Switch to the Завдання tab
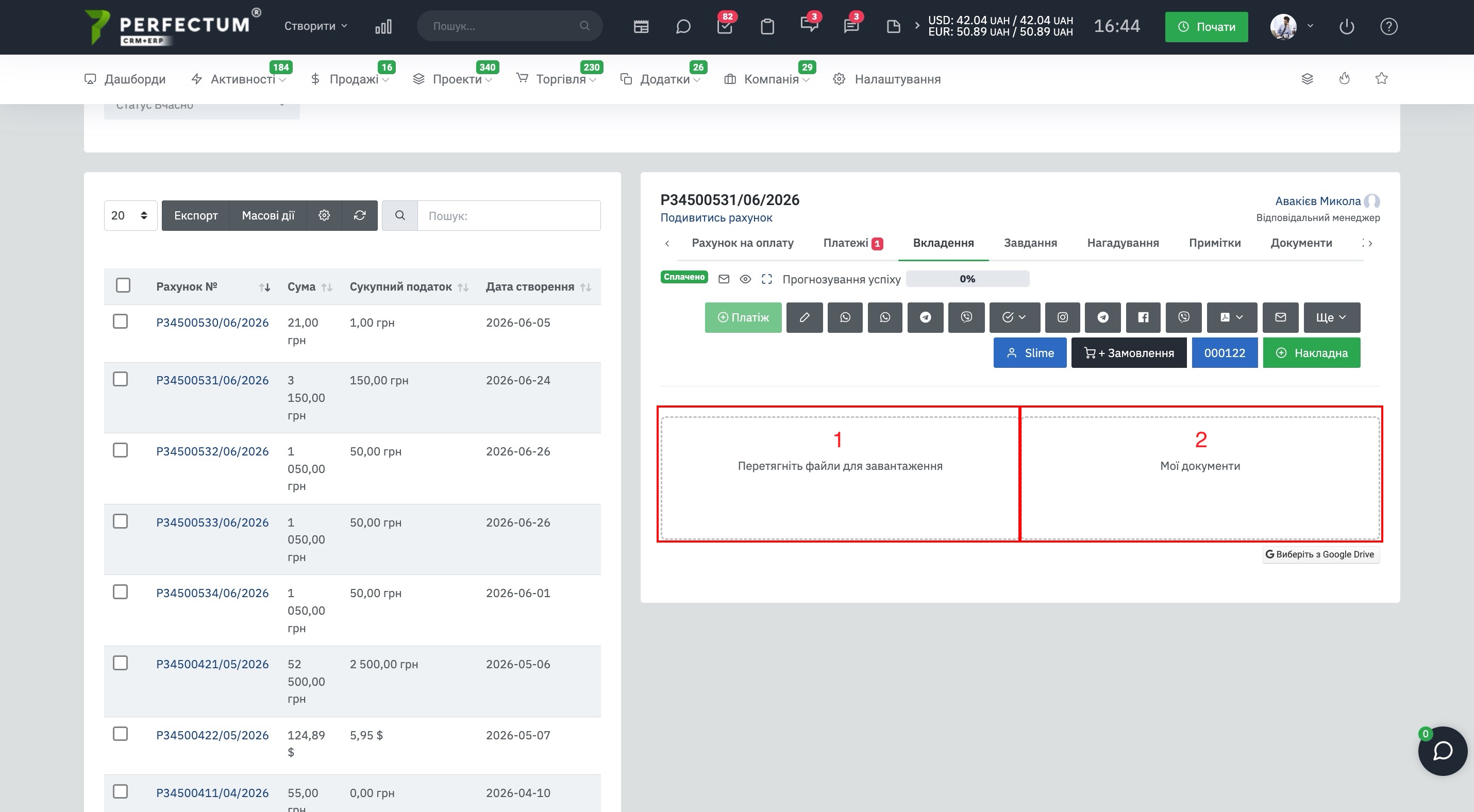The height and width of the screenshot is (812, 1474). point(1030,243)
